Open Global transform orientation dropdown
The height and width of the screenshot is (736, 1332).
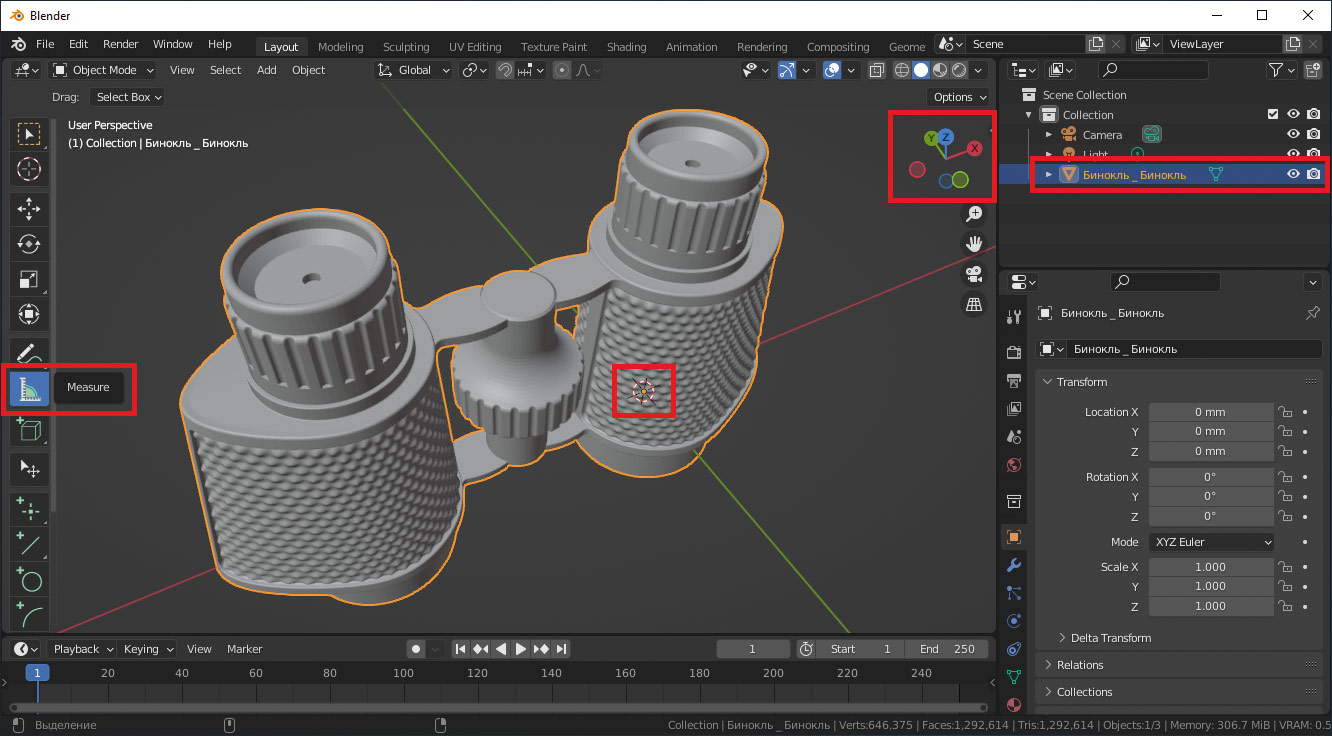(x=414, y=70)
